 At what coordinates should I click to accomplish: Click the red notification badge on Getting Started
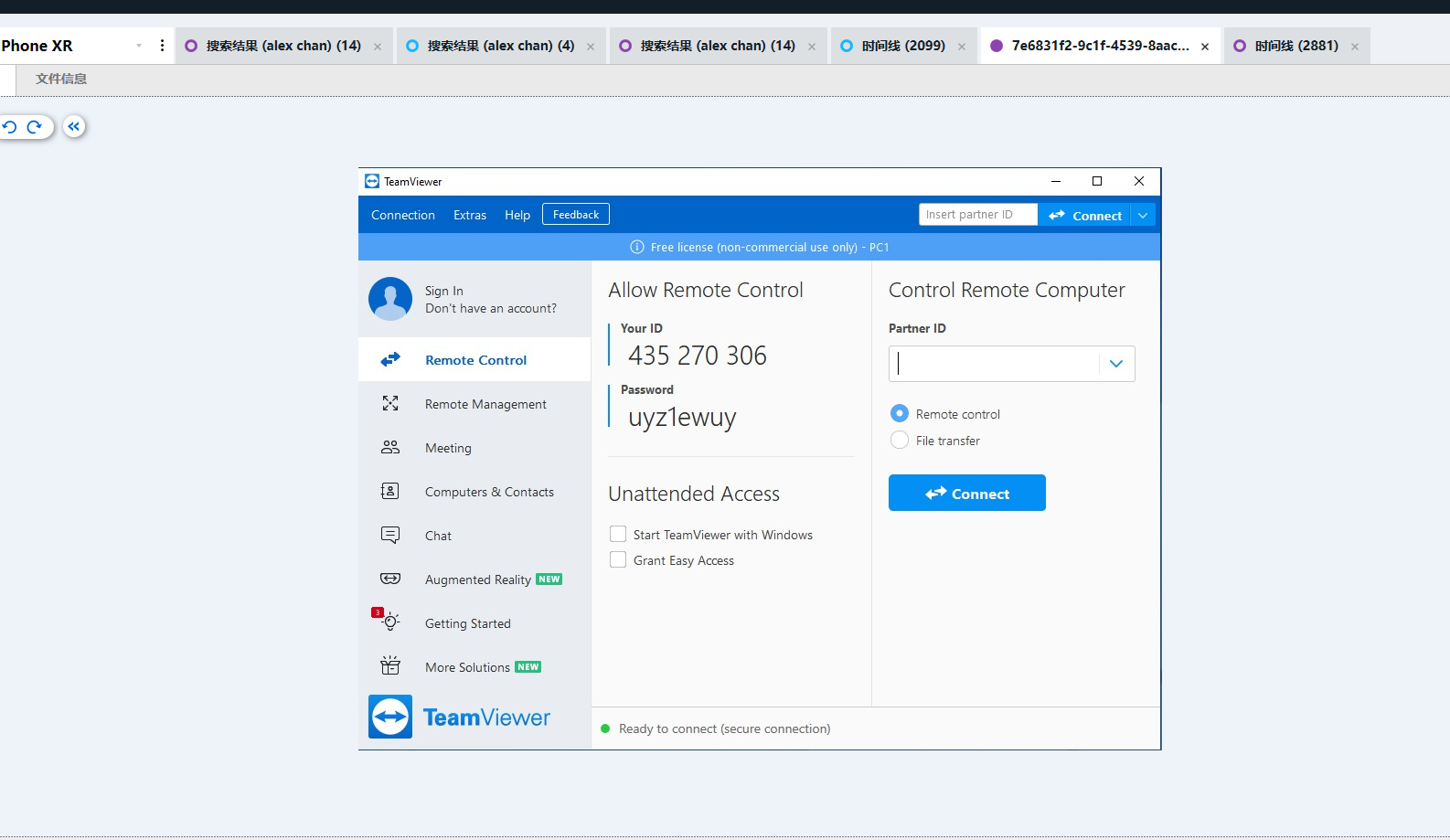378,612
